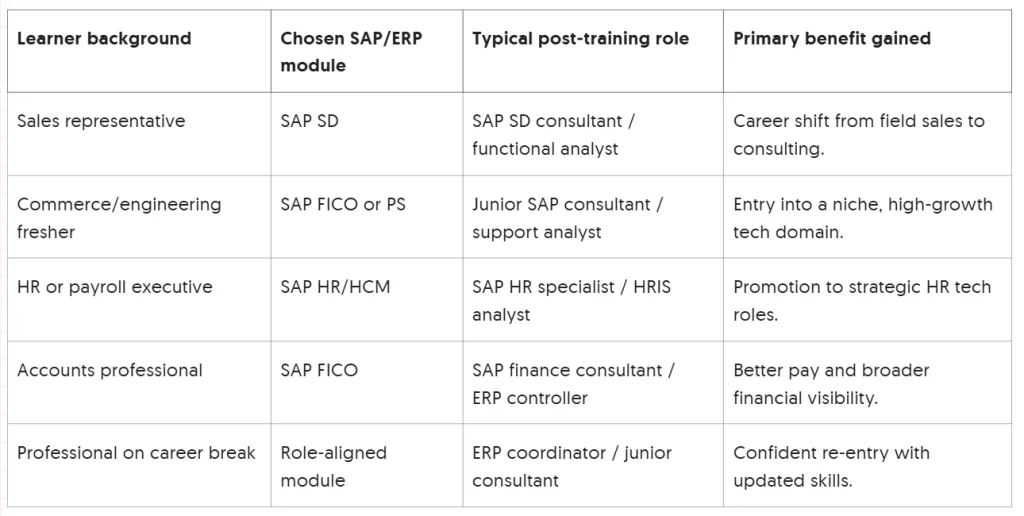The image size is (1024, 516).
Task: Select 'Professional on career break' cell
Action: click(136, 453)
